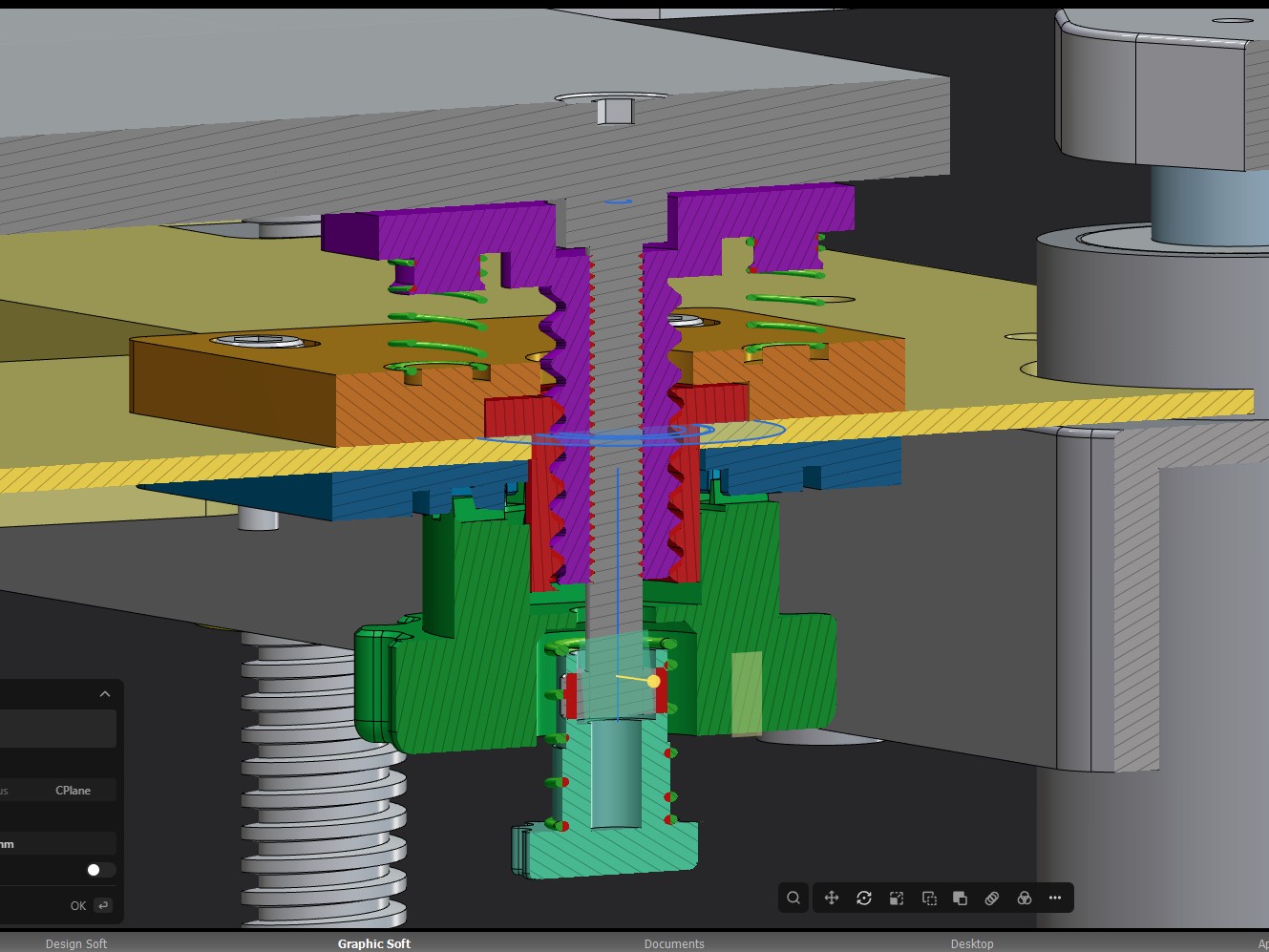The width and height of the screenshot is (1269, 952).
Task: Click the zoom window selection icon
Action: [929, 898]
